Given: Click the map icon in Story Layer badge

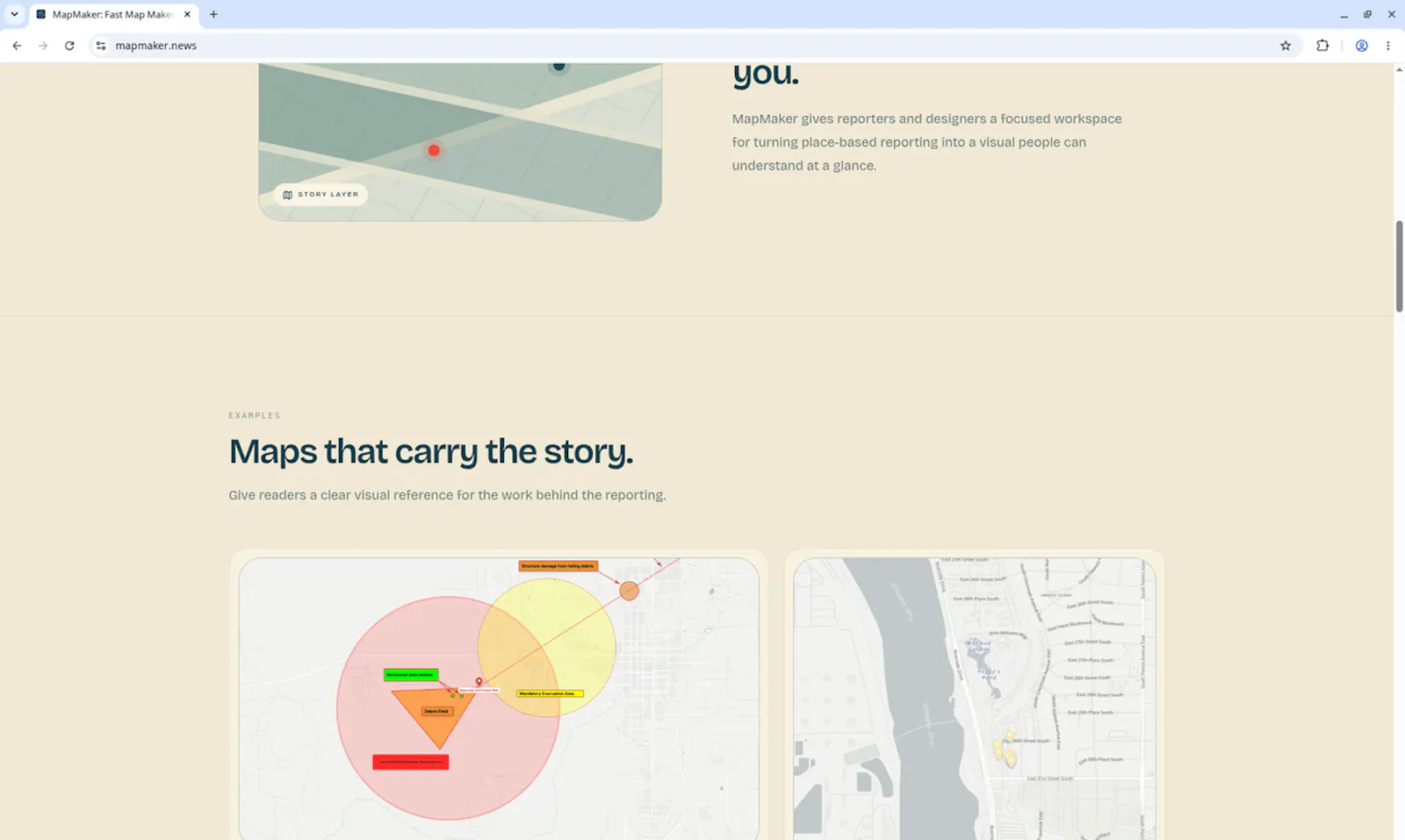Looking at the screenshot, I should pyautogui.click(x=287, y=195).
